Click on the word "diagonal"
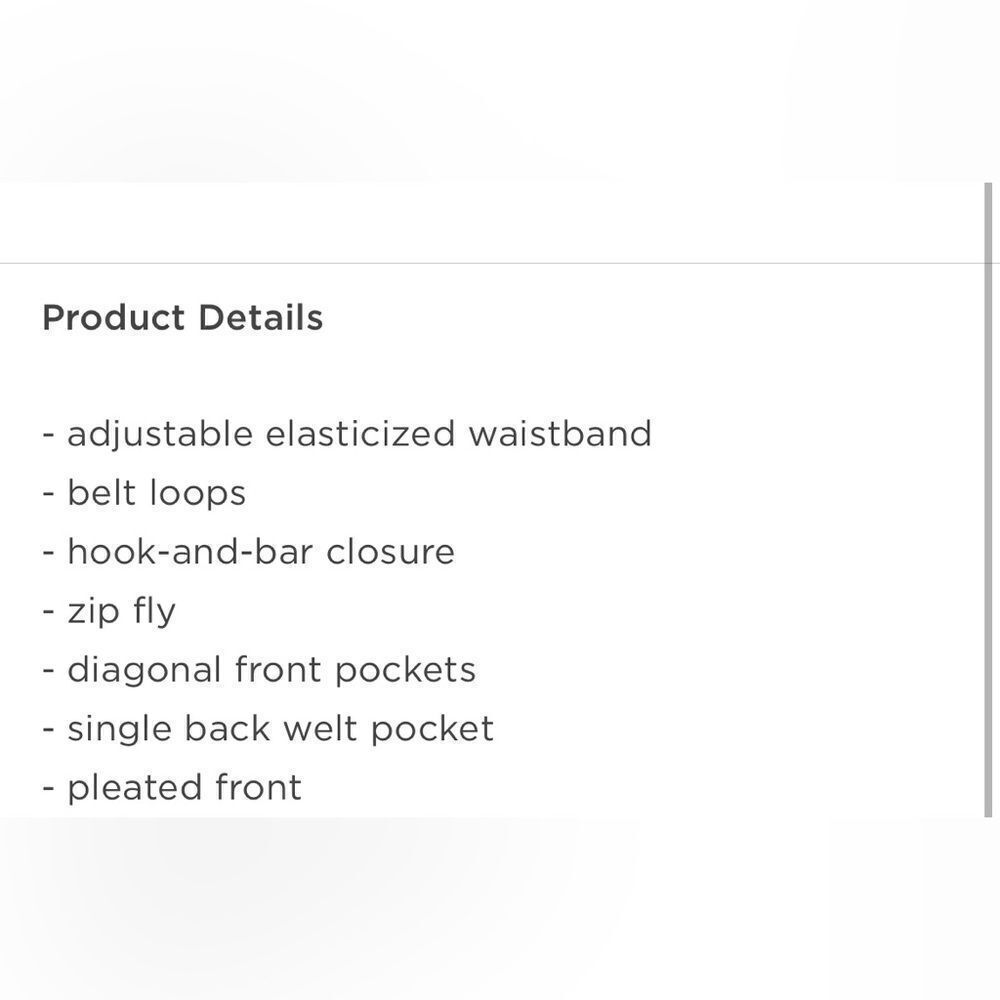Screen dimensions: 1000x1000 (145, 670)
